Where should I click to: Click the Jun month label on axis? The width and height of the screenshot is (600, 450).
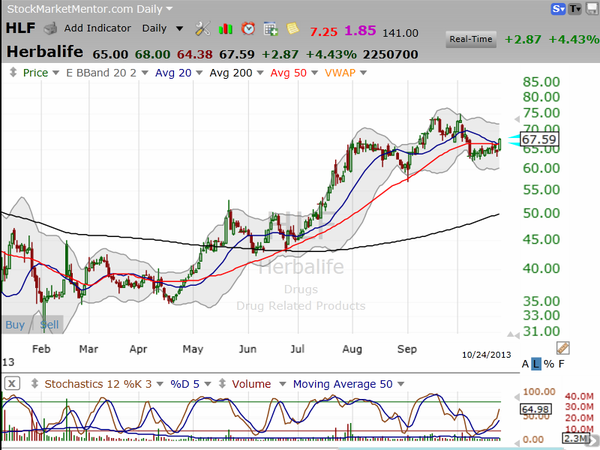pyautogui.click(x=247, y=349)
